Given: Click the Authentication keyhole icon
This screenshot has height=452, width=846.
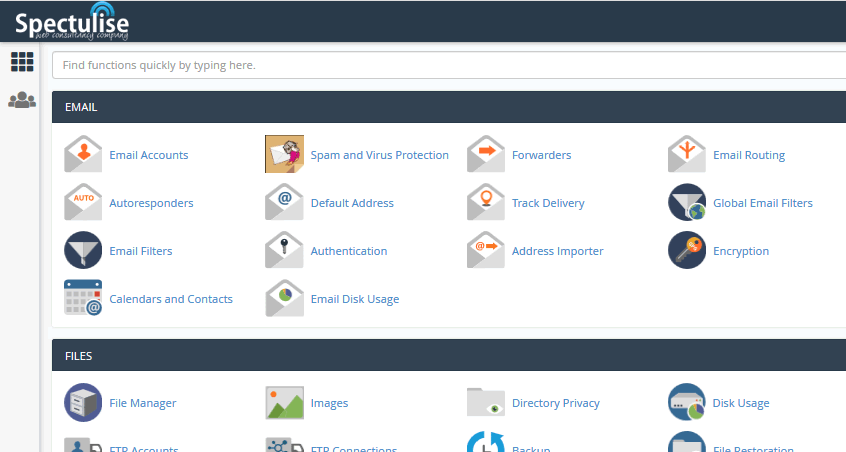Looking at the screenshot, I should pyautogui.click(x=284, y=250).
